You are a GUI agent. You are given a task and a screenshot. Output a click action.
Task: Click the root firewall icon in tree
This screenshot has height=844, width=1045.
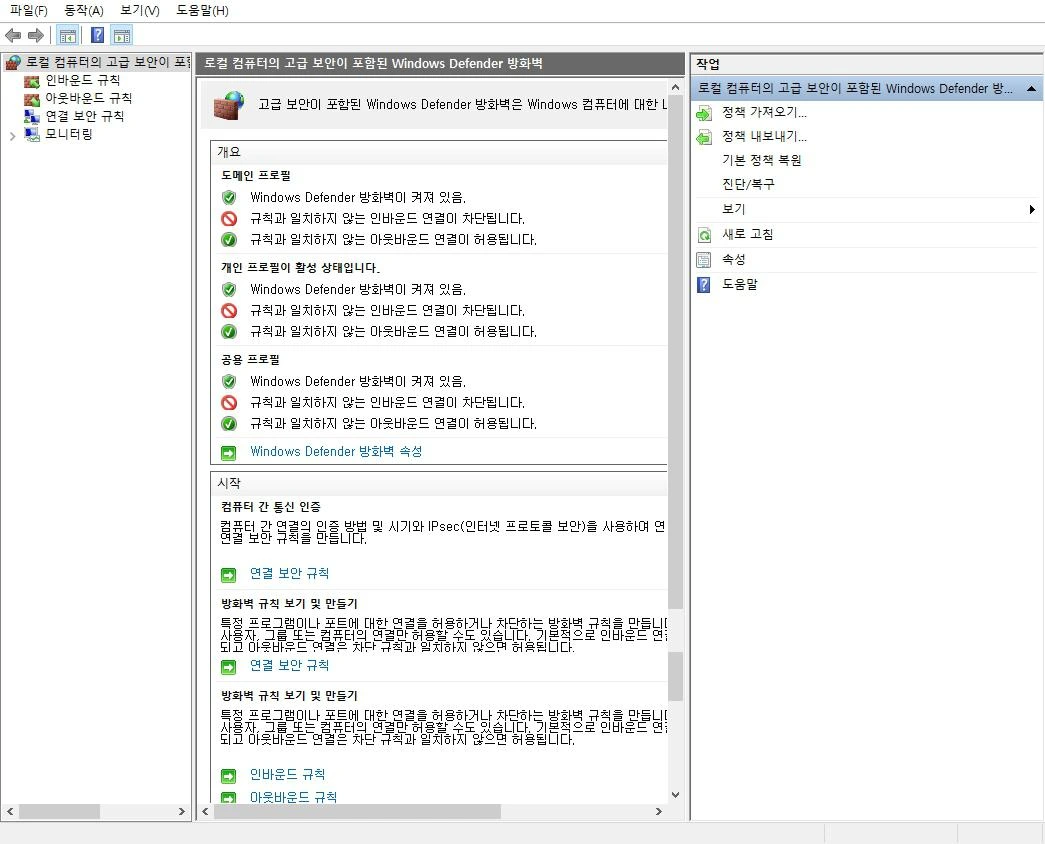click(13, 63)
